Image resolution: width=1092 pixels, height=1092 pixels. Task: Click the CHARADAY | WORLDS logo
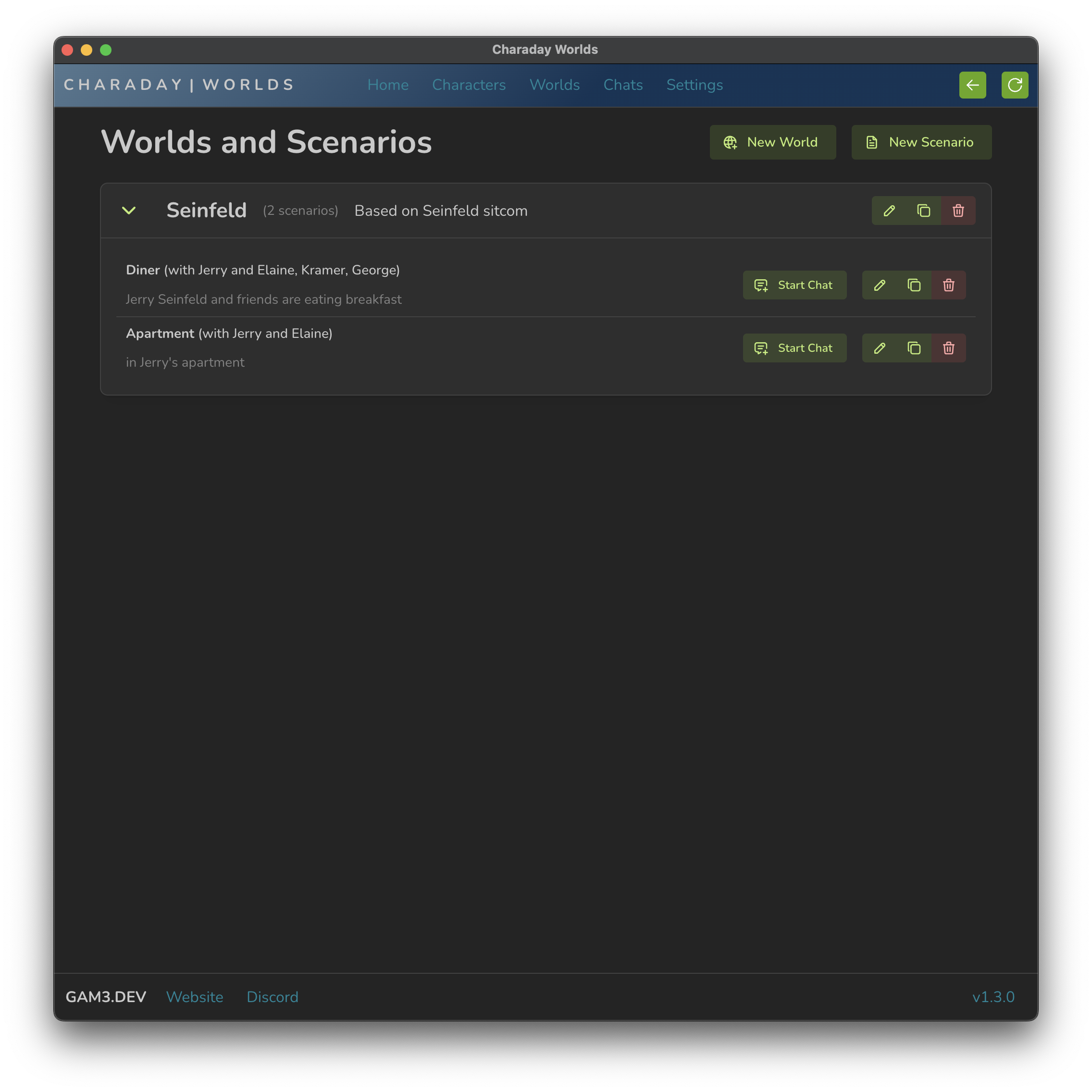coord(179,85)
